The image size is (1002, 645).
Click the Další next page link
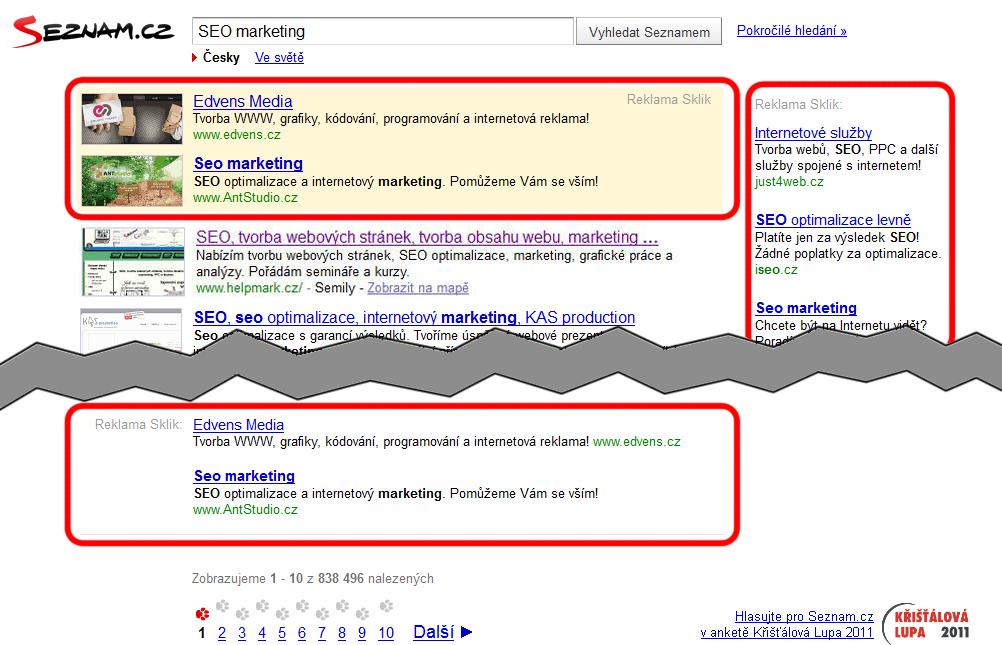click(433, 632)
